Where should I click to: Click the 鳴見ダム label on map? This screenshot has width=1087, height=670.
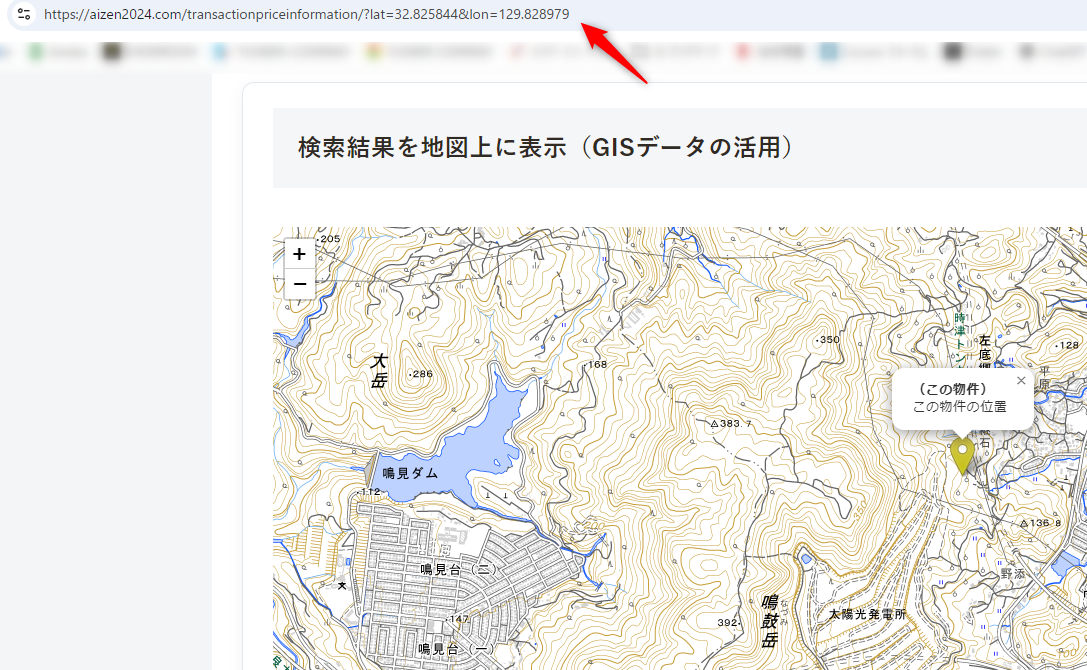pos(410,473)
